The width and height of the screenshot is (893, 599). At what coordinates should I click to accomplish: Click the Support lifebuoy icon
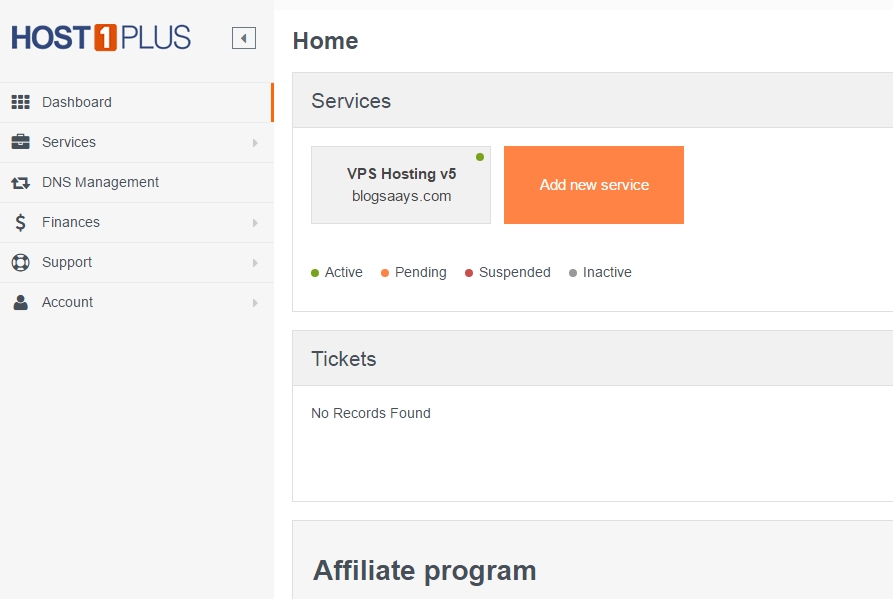pos(21,262)
